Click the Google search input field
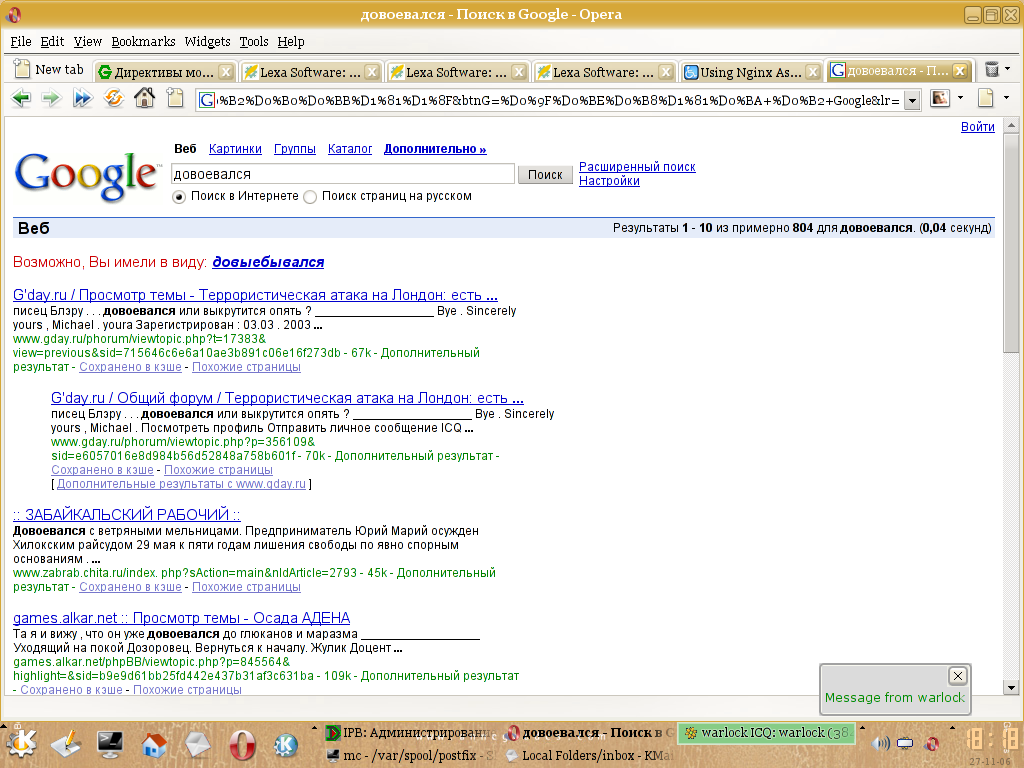The width and height of the screenshot is (1024, 768). (x=343, y=174)
